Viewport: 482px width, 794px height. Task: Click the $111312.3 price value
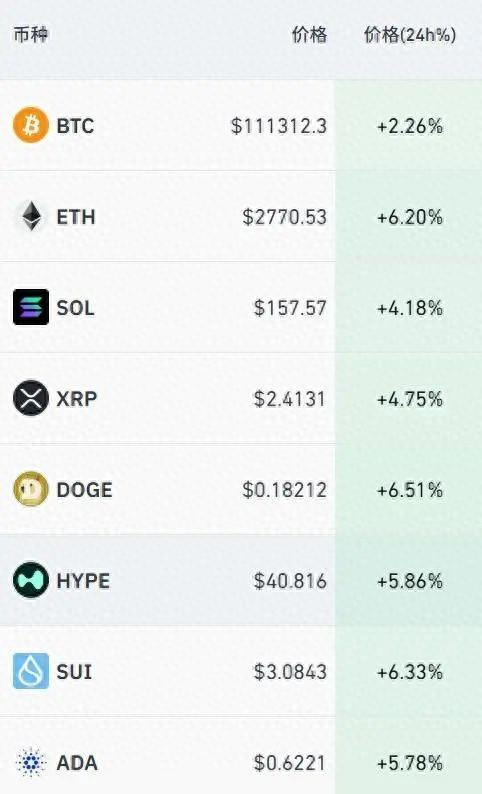coord(278,126)
